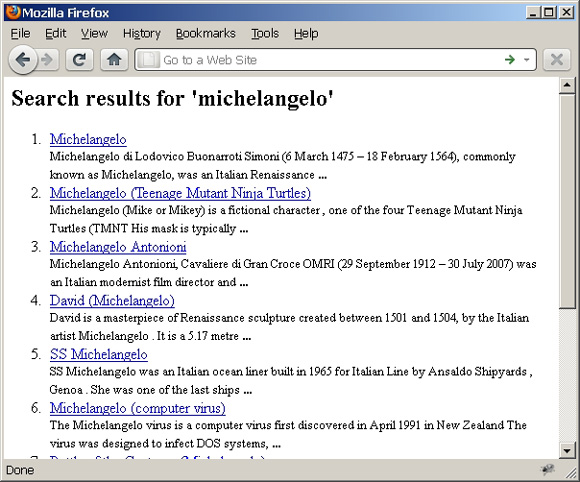The width and height of the screenshot is (580, 482).
Task: Click the heading "Search results for 'michelangelo'"
Action: click(x=172, y=98)
